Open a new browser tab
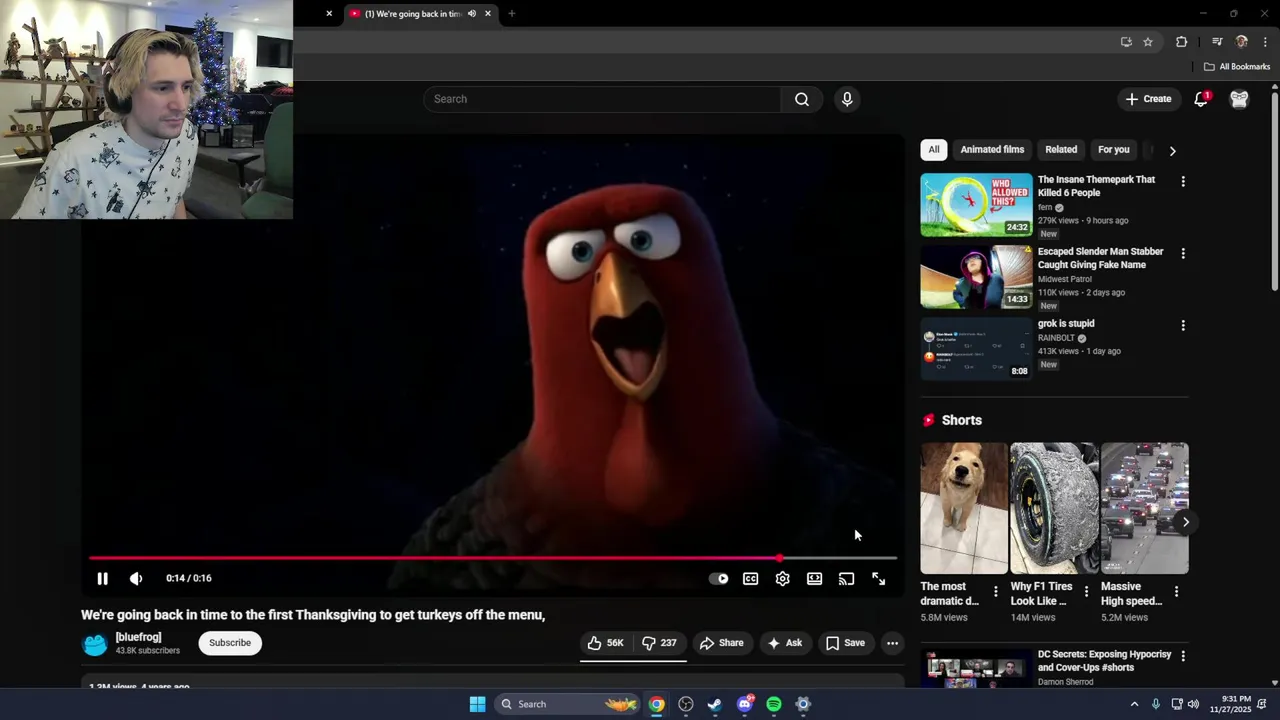This screenshot has width=1280, height=720. 511,14
